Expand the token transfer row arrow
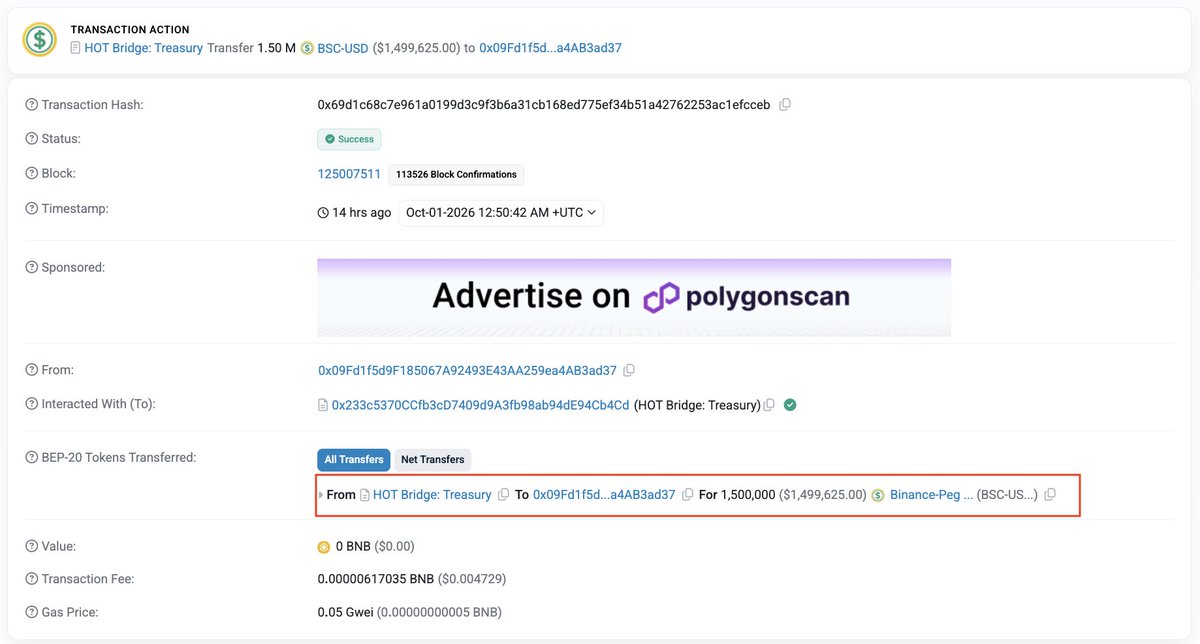Viewport: 1200px width, 644px height. point(321,495)
